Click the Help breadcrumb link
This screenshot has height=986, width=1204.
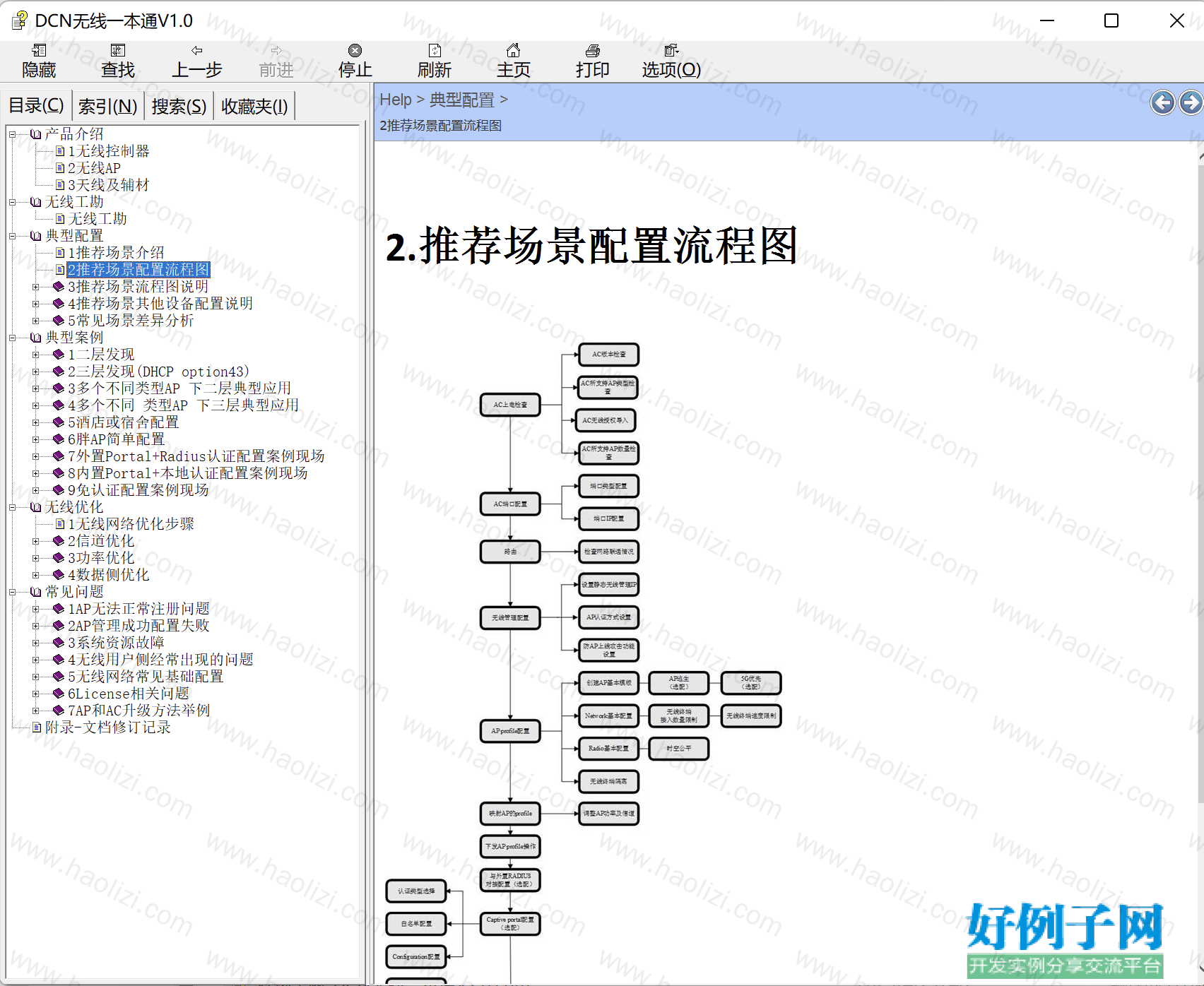(395, 100)
